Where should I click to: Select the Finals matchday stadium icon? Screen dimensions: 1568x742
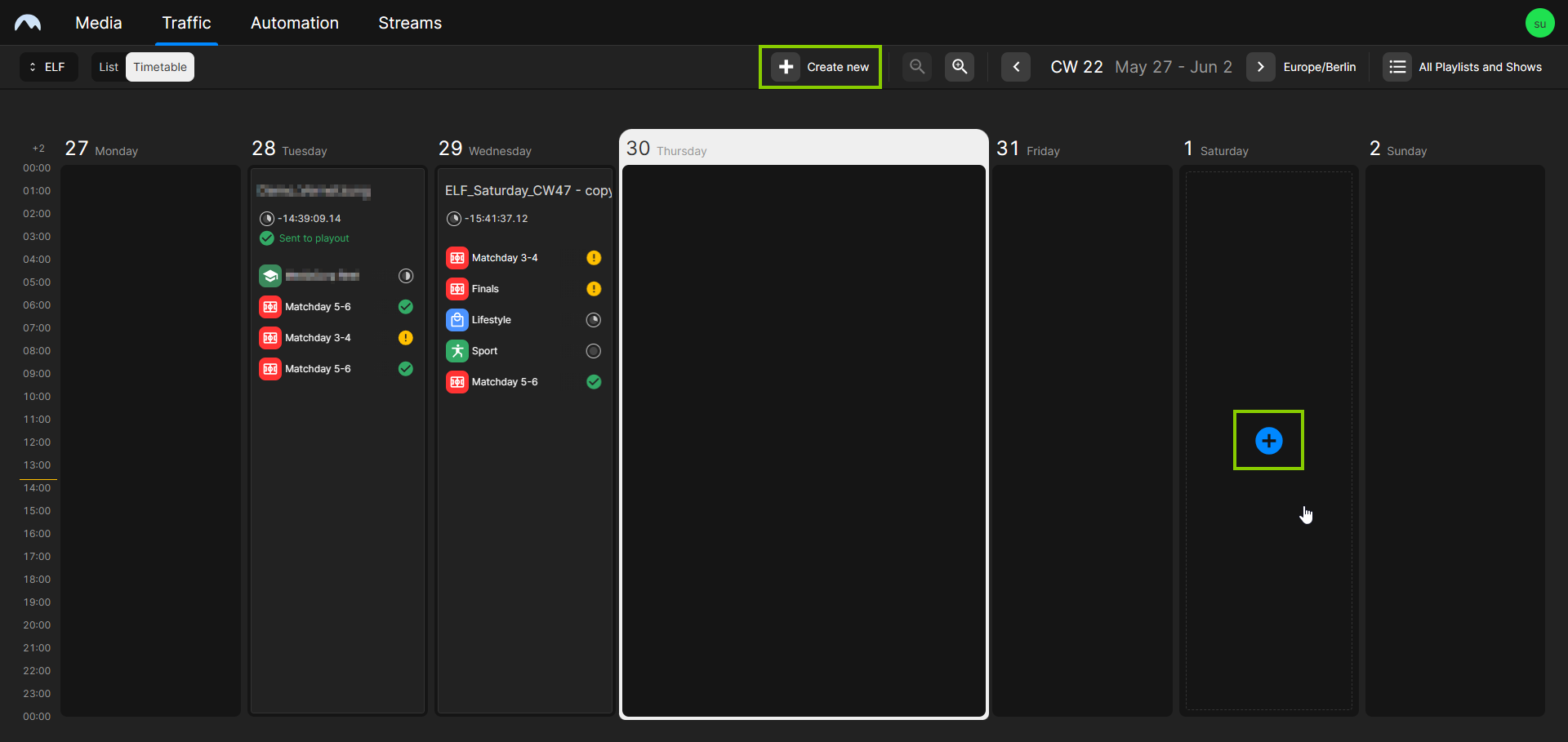tap(457, 288)
